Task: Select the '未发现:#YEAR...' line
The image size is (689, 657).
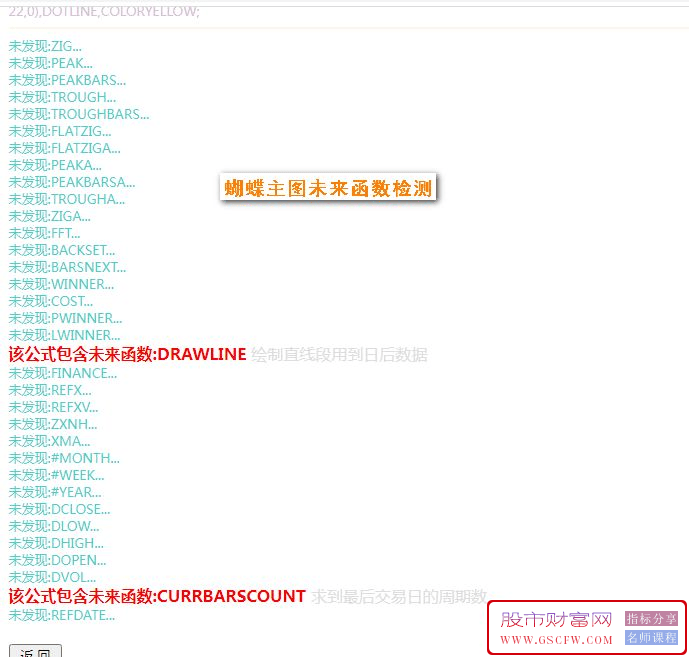Action: tap(55, 493)
